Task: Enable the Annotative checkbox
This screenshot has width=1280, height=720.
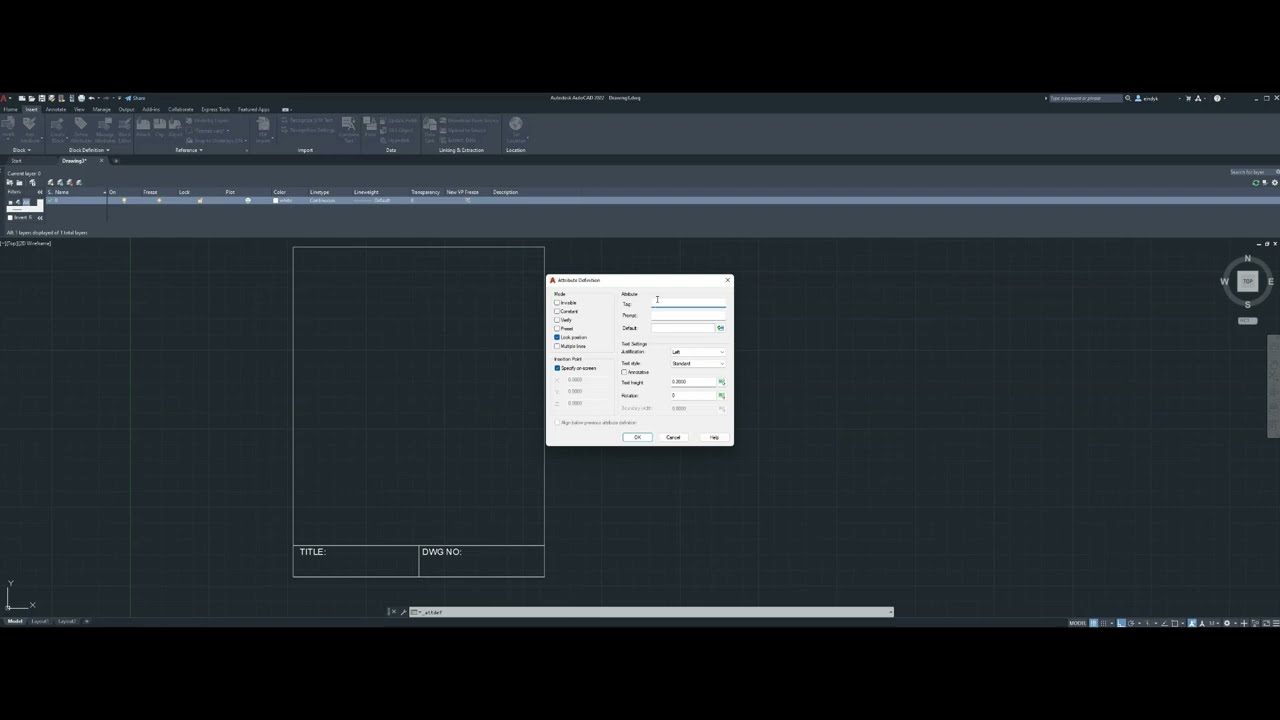Action: (624, 372)
